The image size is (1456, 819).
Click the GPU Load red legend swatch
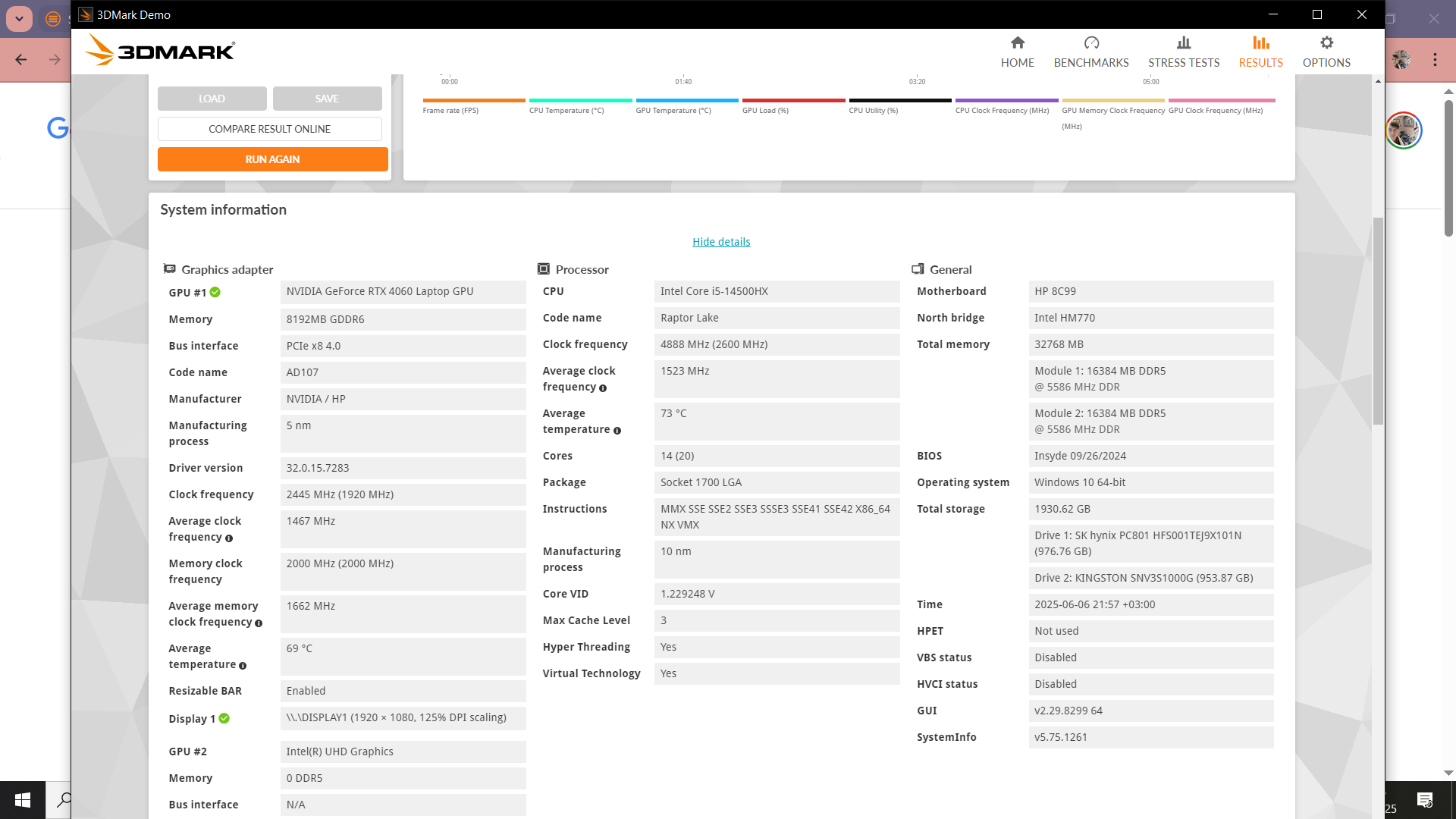793,101
